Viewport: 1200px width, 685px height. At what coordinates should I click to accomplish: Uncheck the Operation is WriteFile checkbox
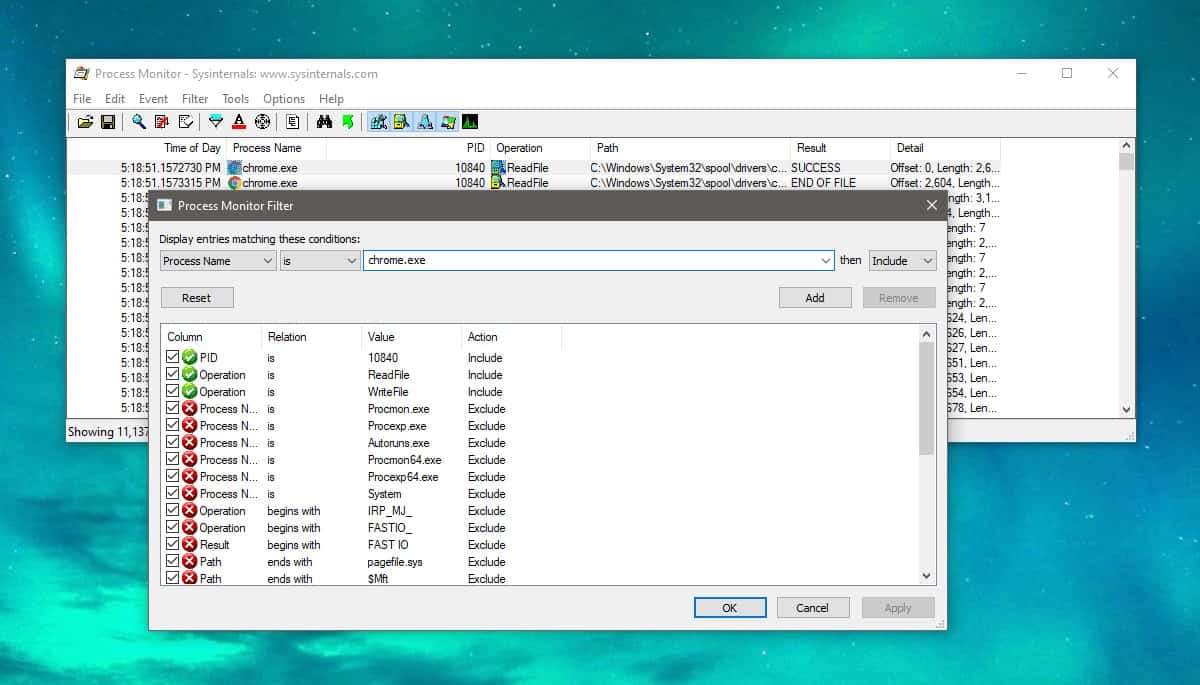[x=173, y=391]
